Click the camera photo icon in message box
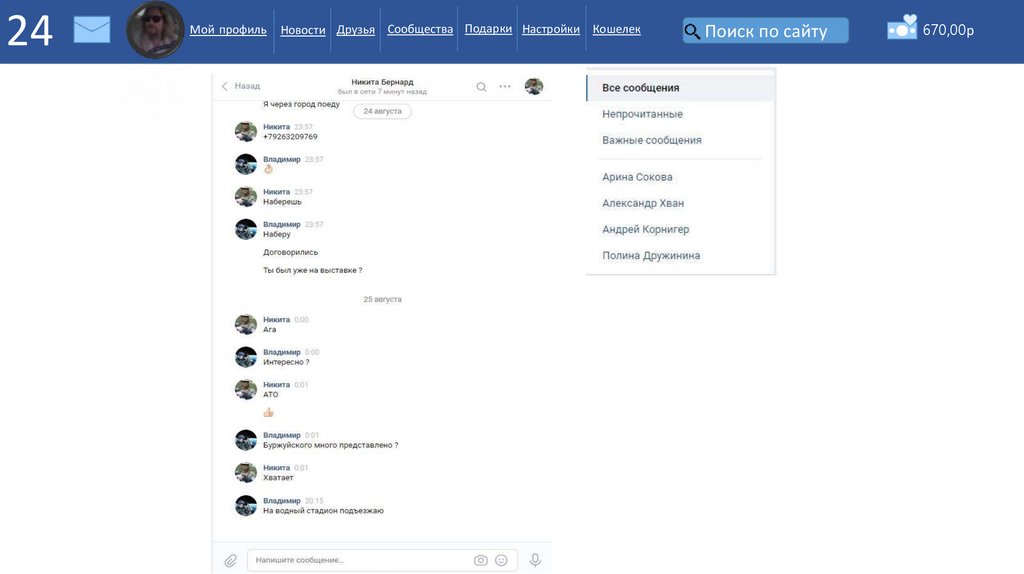The height and width of the screenshot is (574, 1024). (x=481, y=560)
